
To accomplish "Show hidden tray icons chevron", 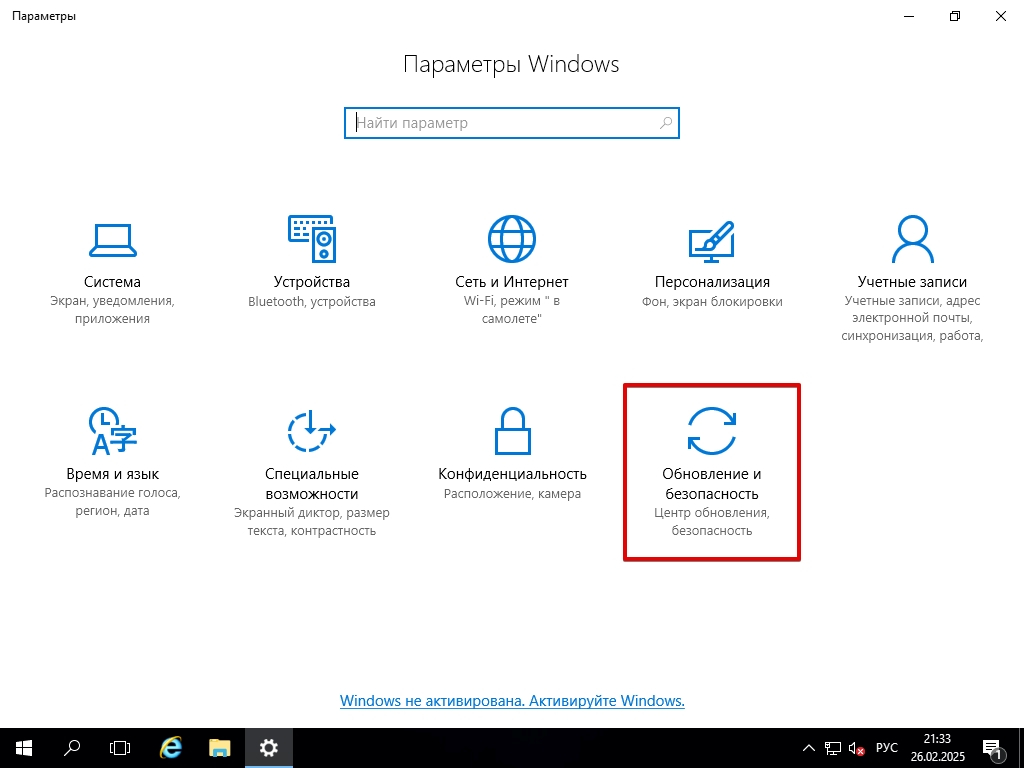I will tap(808, 748).
